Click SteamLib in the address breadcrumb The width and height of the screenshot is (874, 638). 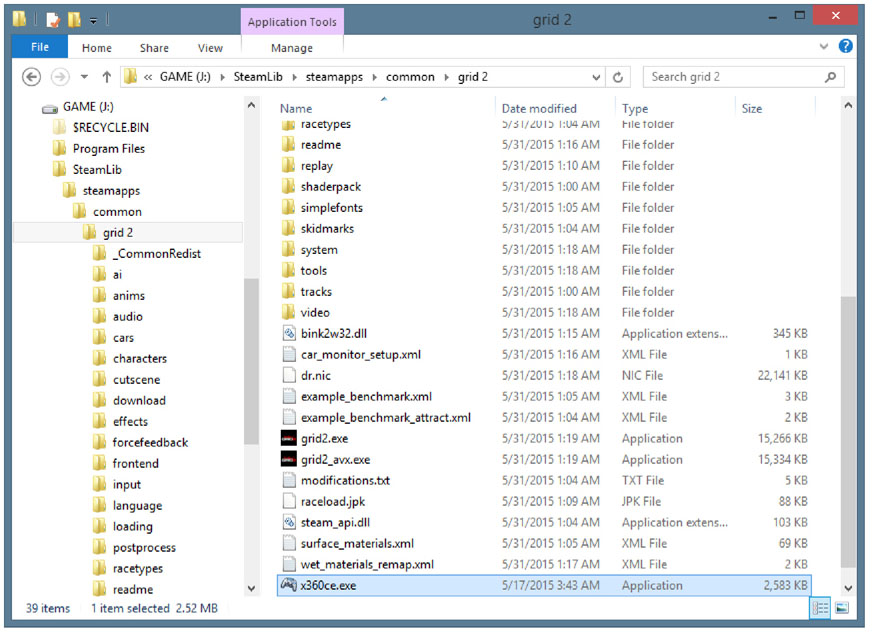[271, 77]
